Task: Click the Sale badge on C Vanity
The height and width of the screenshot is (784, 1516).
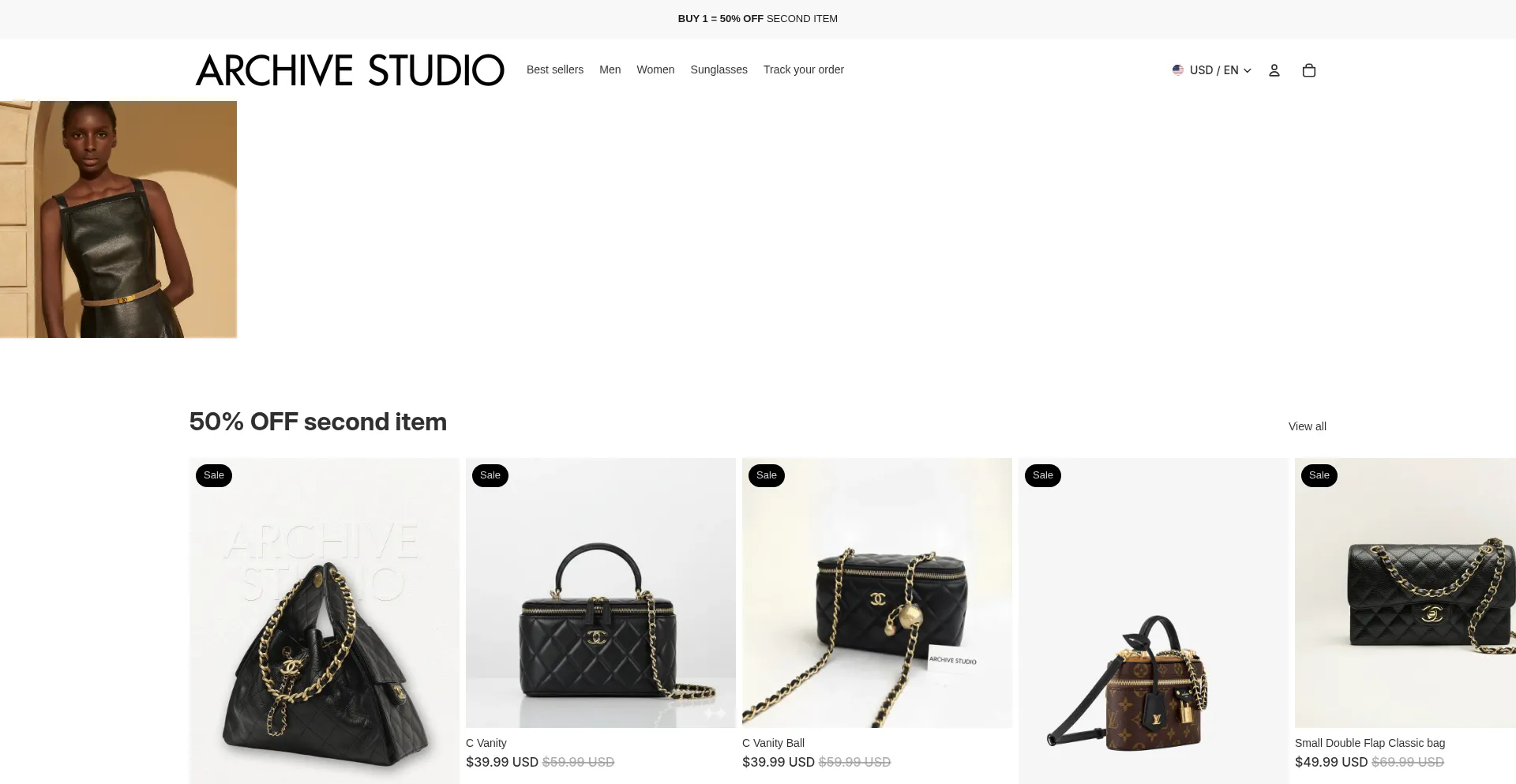Action: tap(490, 475)
